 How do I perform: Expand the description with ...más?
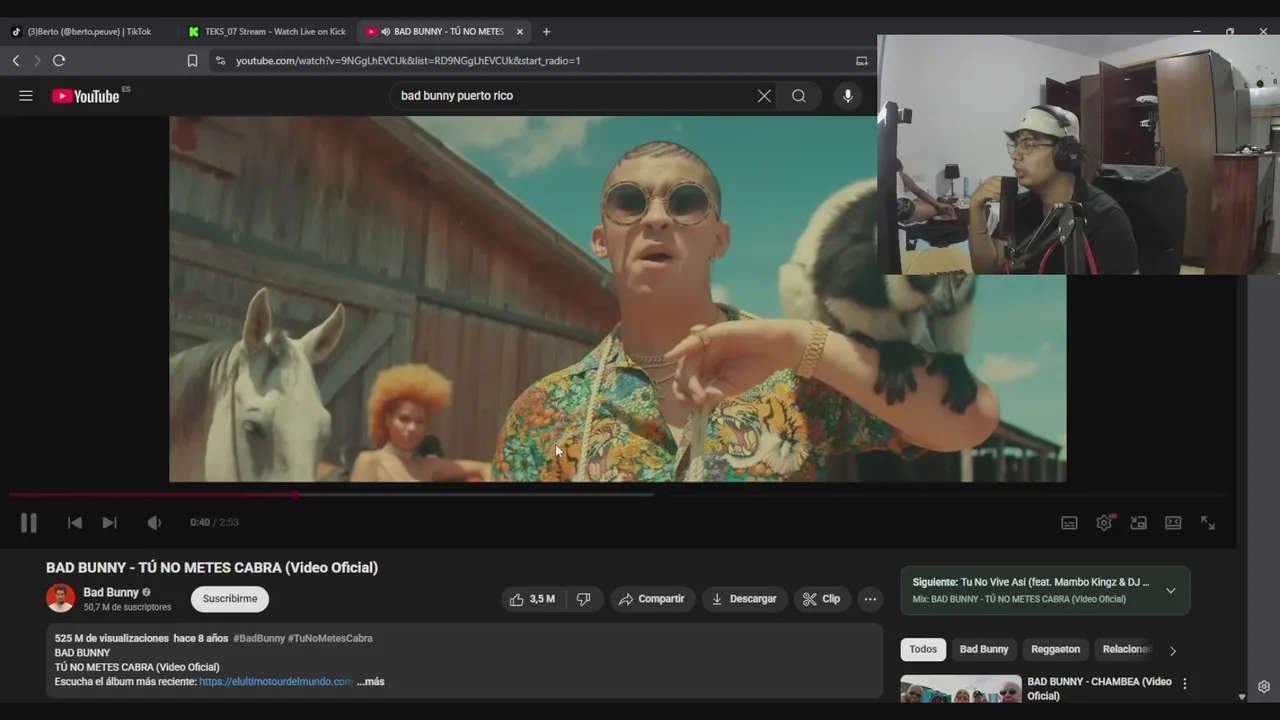[x=370, y=682]
